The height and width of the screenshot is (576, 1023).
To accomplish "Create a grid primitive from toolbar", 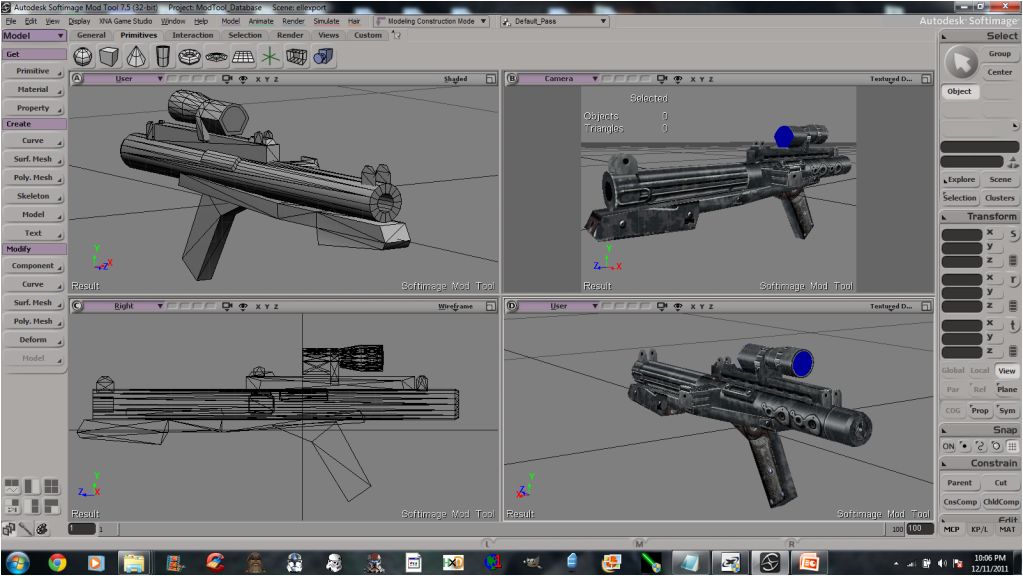I will pos(243,57).
